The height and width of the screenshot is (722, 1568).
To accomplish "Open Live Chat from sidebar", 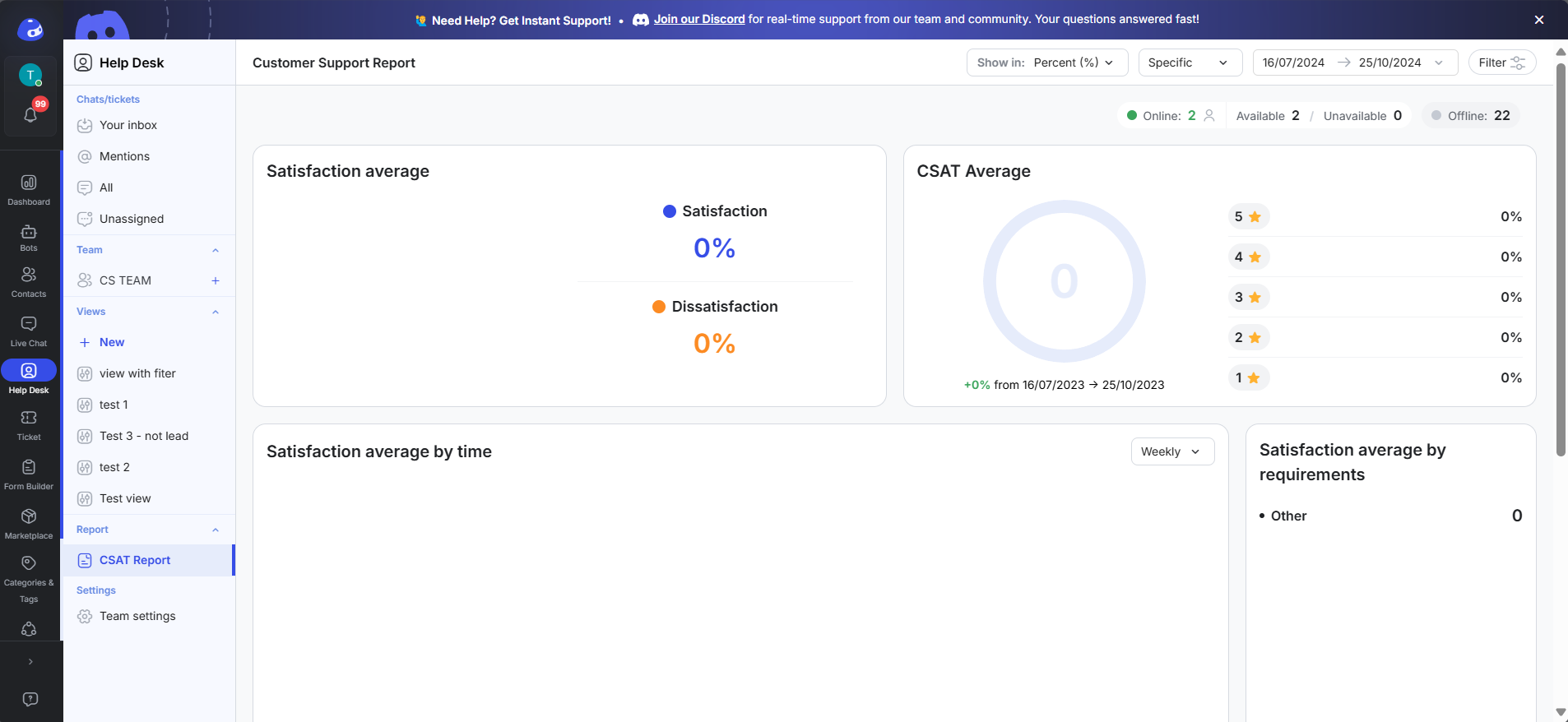I will pyautogui.click(x=29, y=325).
